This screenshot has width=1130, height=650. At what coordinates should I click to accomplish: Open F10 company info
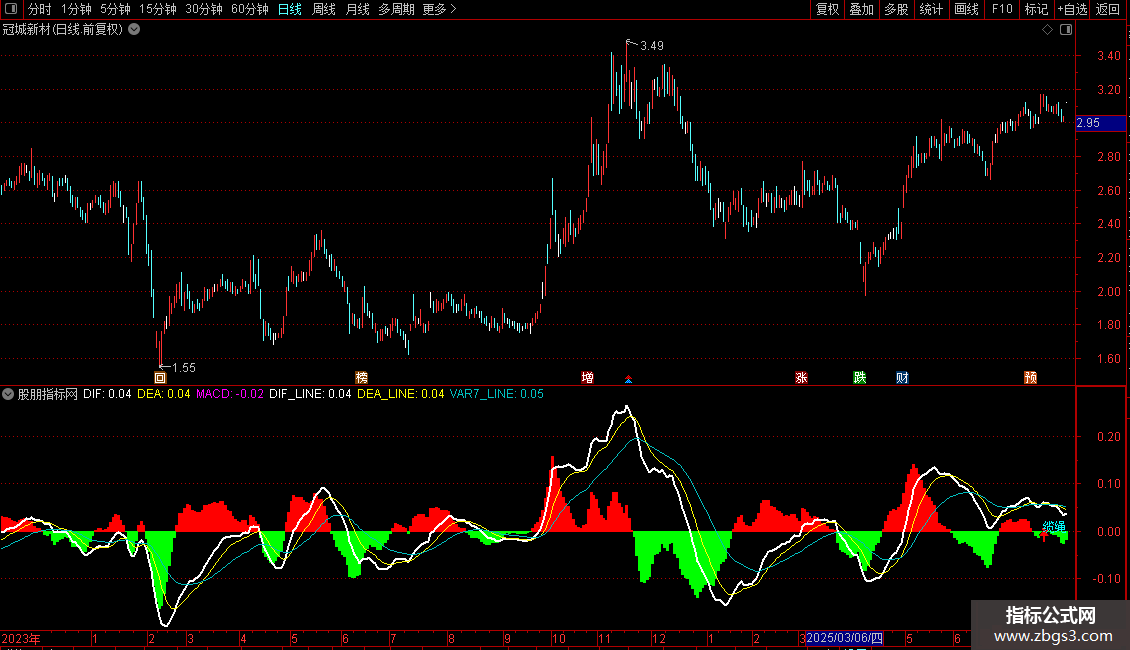coord(1002,9)
